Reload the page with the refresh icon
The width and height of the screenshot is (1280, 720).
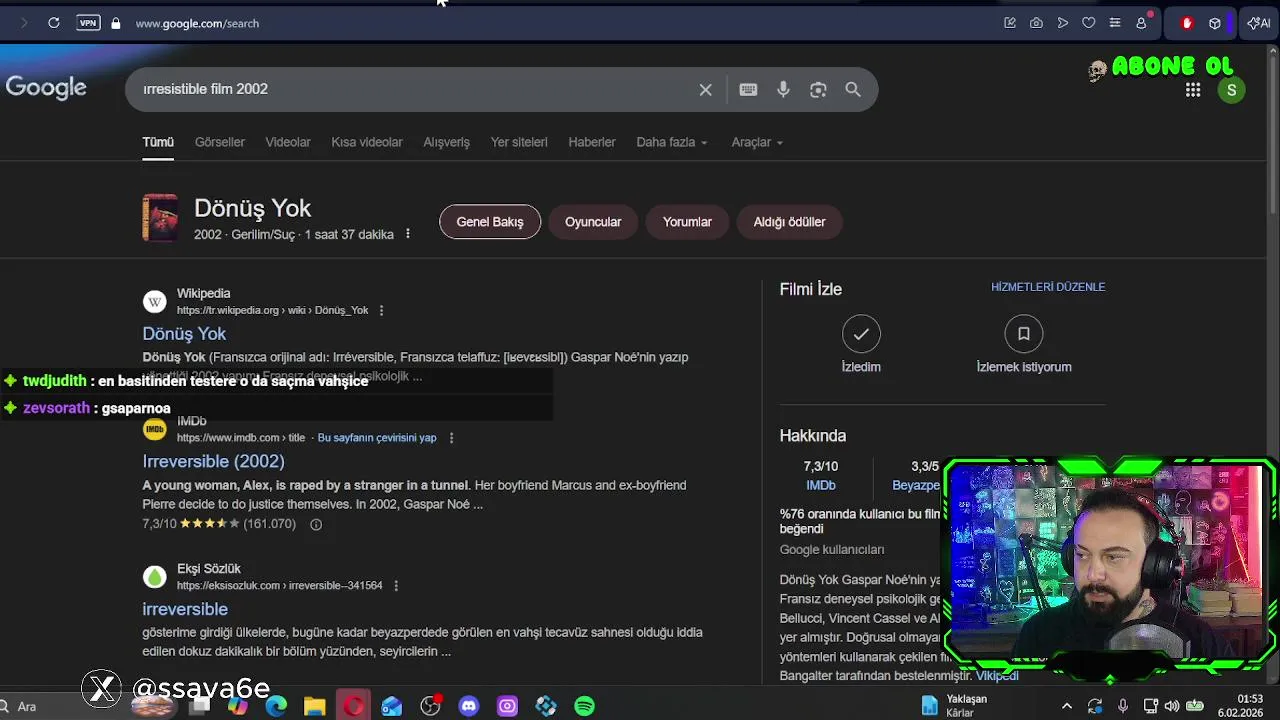(x=54, y=23)
